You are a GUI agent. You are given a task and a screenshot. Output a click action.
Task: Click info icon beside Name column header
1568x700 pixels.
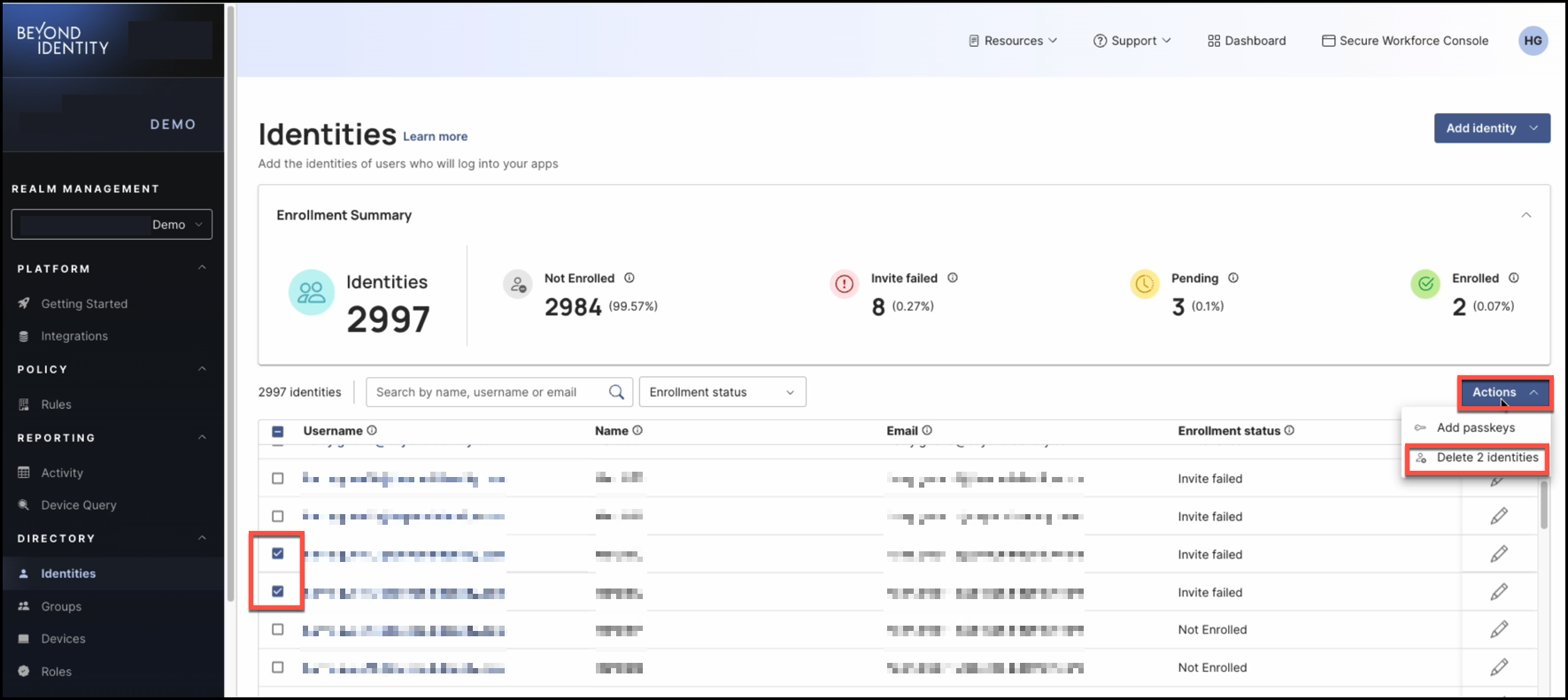pyautogui.click(x=637, y=430)
